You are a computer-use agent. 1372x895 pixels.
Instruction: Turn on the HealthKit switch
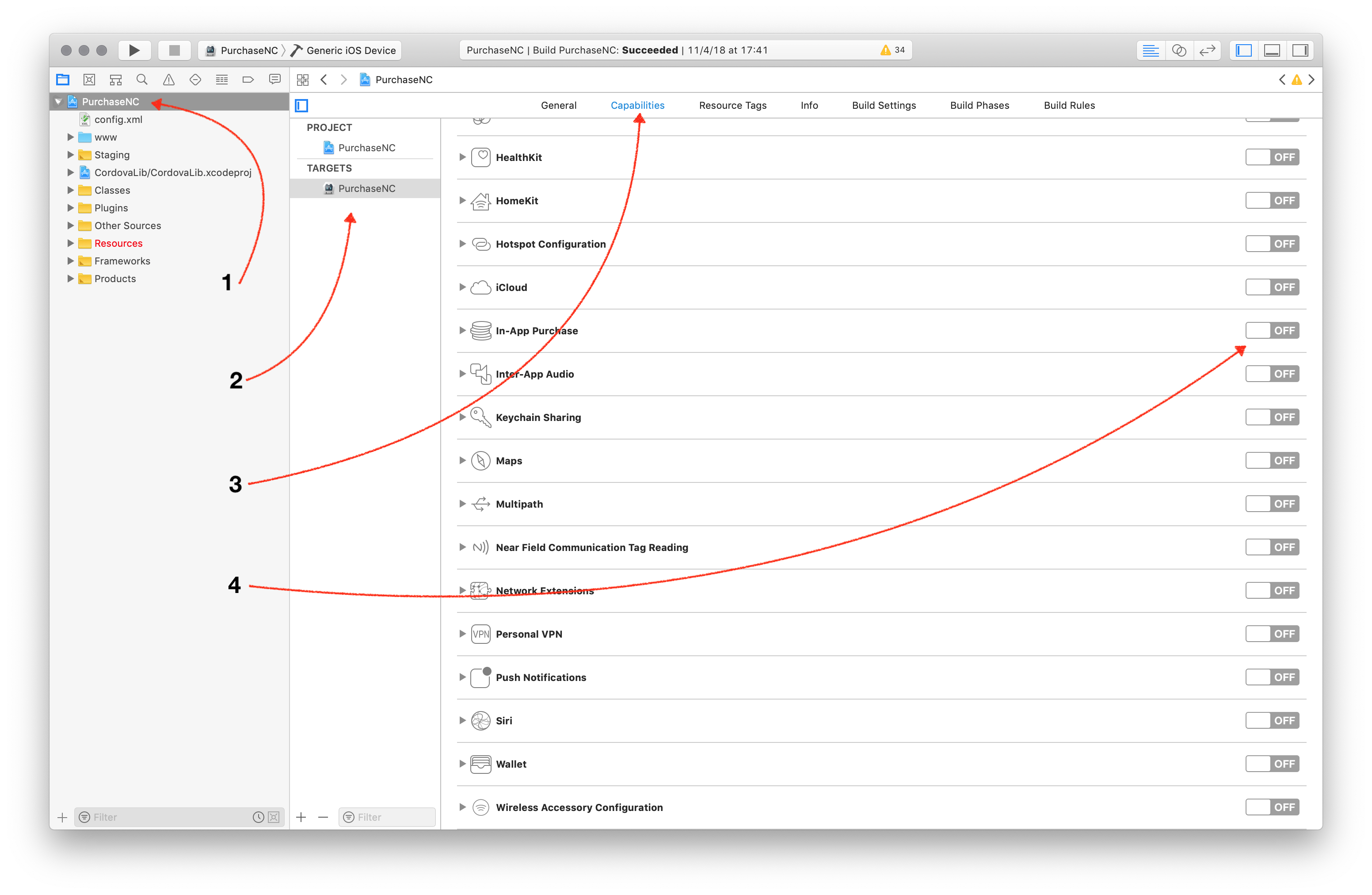pyautogui.click(x=1272, y=157)
